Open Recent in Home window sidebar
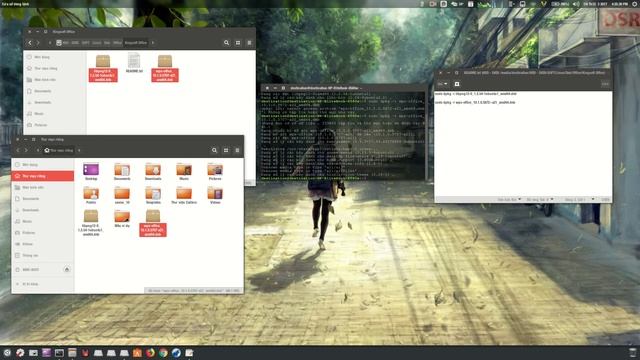Viewport: 640px width, 360px height. tap(43, 164)
